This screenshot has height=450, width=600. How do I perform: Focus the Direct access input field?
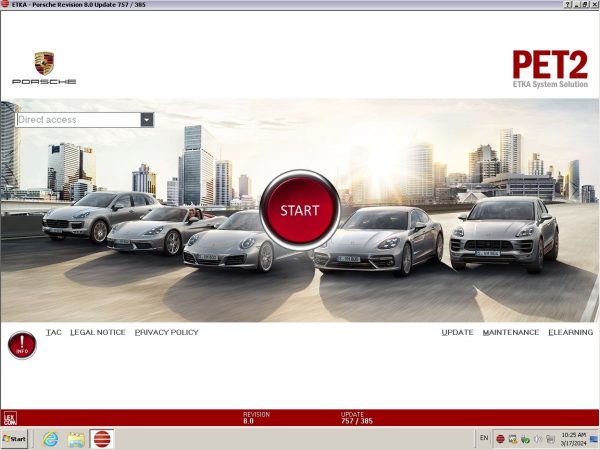[x=78, y=120]
